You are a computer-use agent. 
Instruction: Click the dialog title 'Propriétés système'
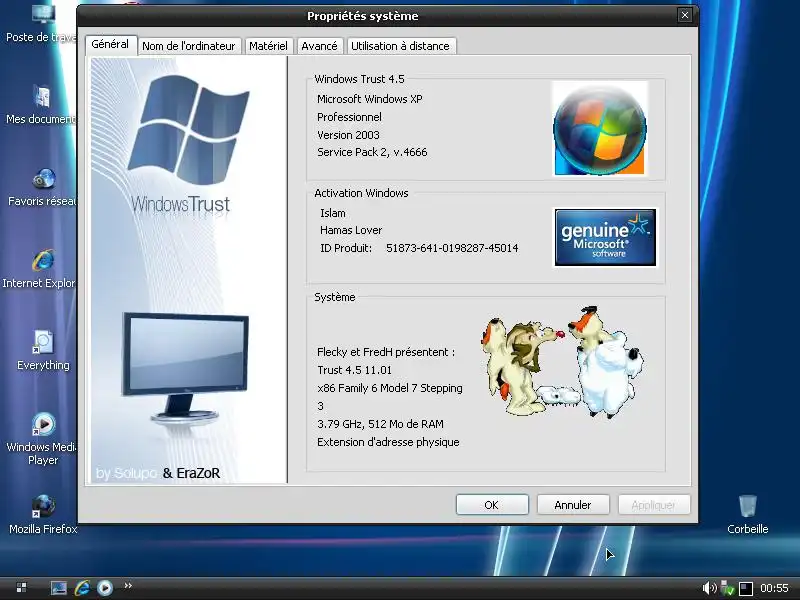click(x=362, y=16)
